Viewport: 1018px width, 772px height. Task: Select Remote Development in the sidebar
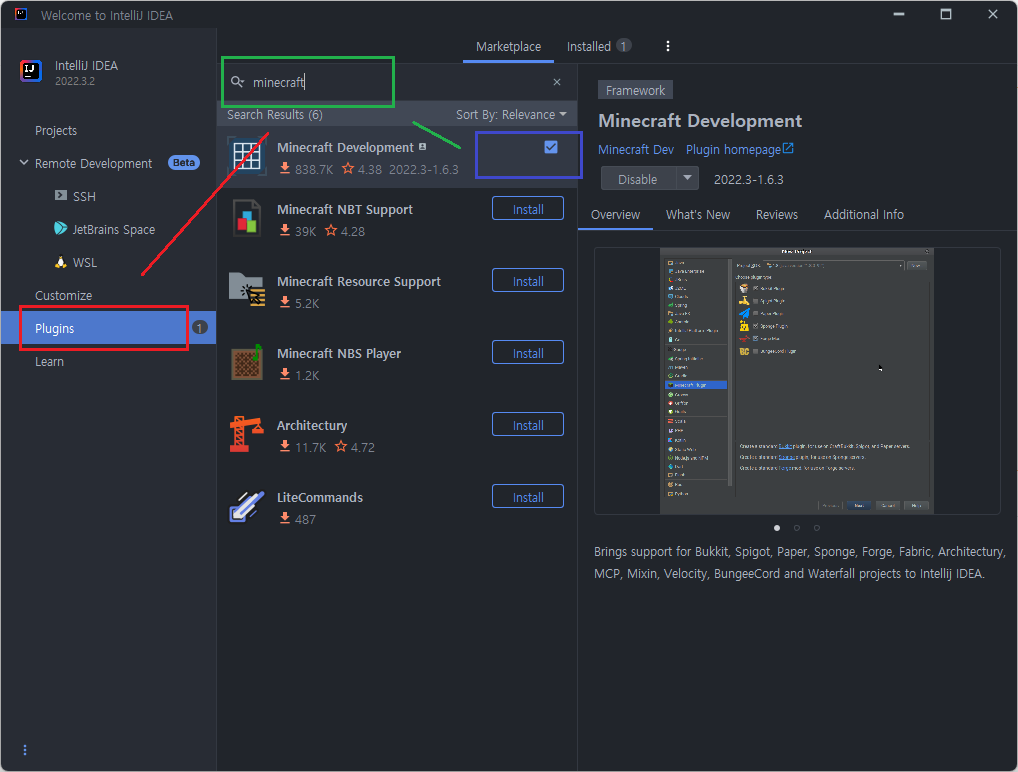click(x=93, y=163)
